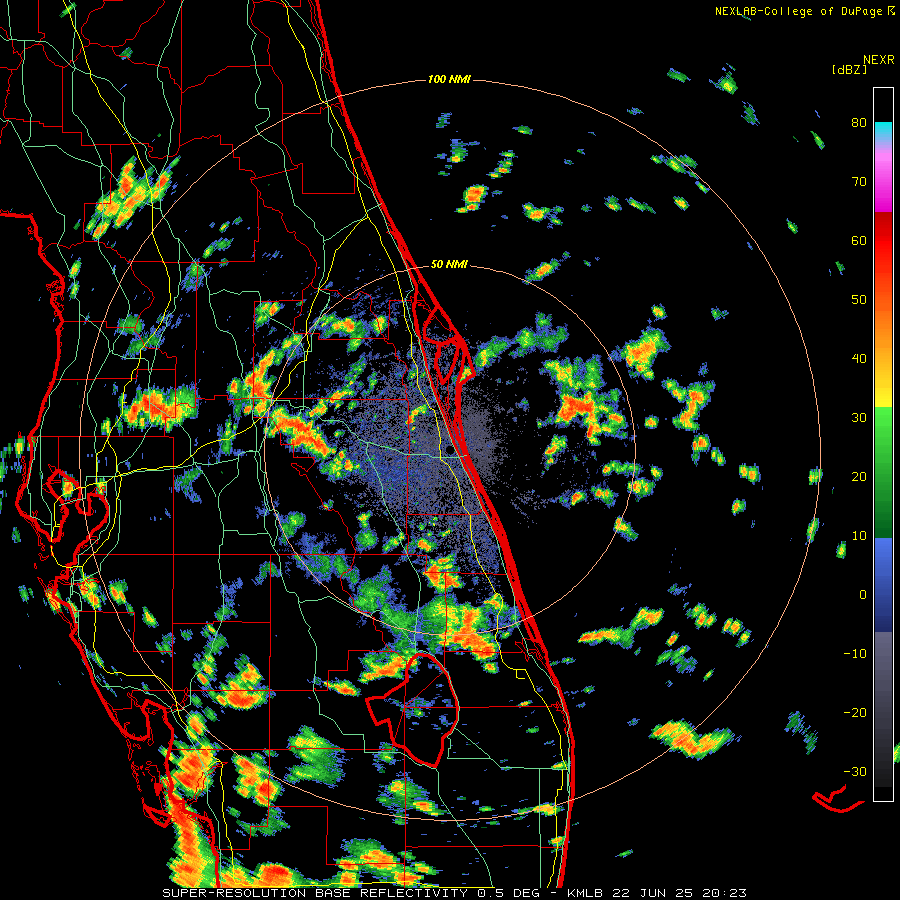Click the 60 value on the dBZ scale

pos(859,241)
